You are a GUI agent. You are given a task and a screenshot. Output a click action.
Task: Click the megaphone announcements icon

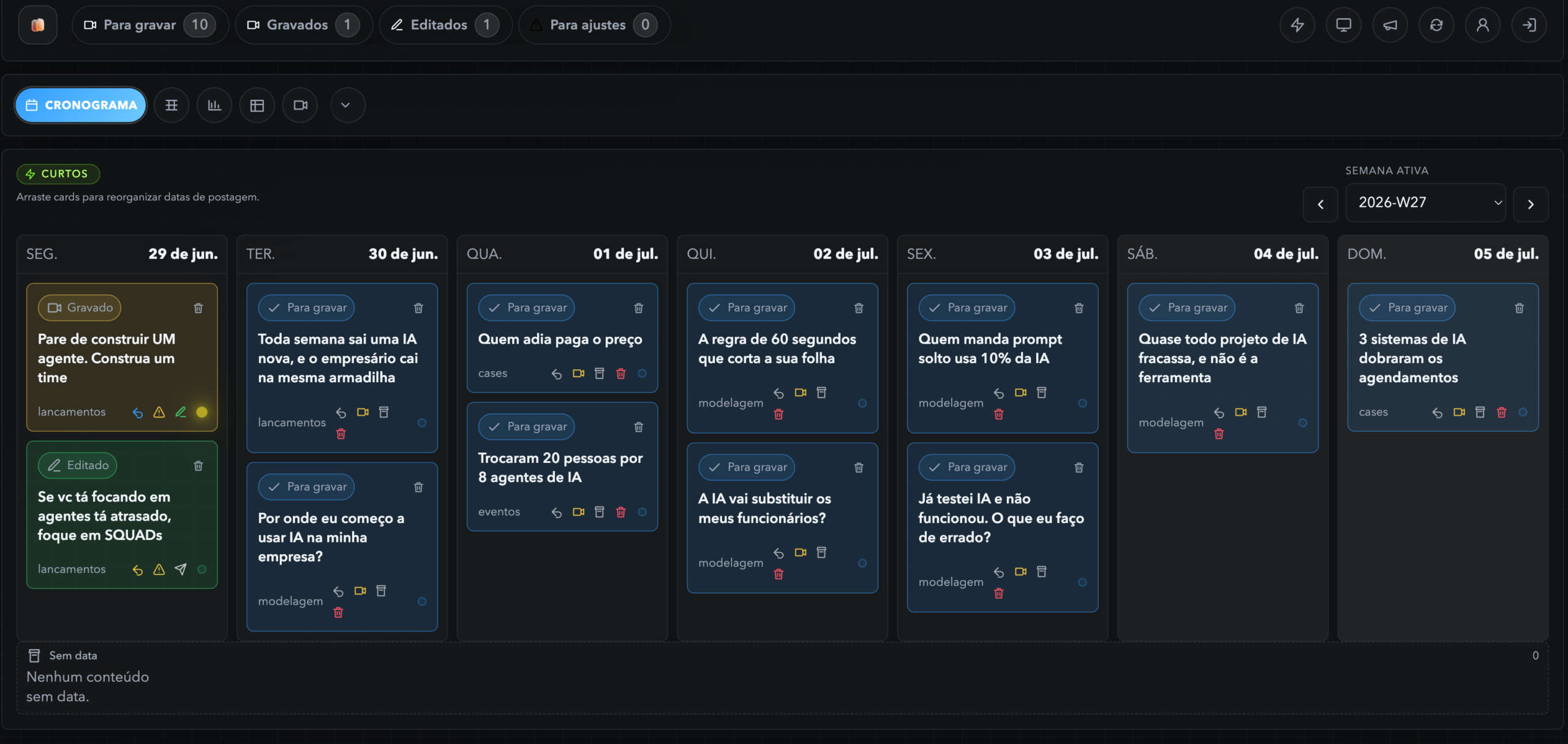[x=1390, y=25]
